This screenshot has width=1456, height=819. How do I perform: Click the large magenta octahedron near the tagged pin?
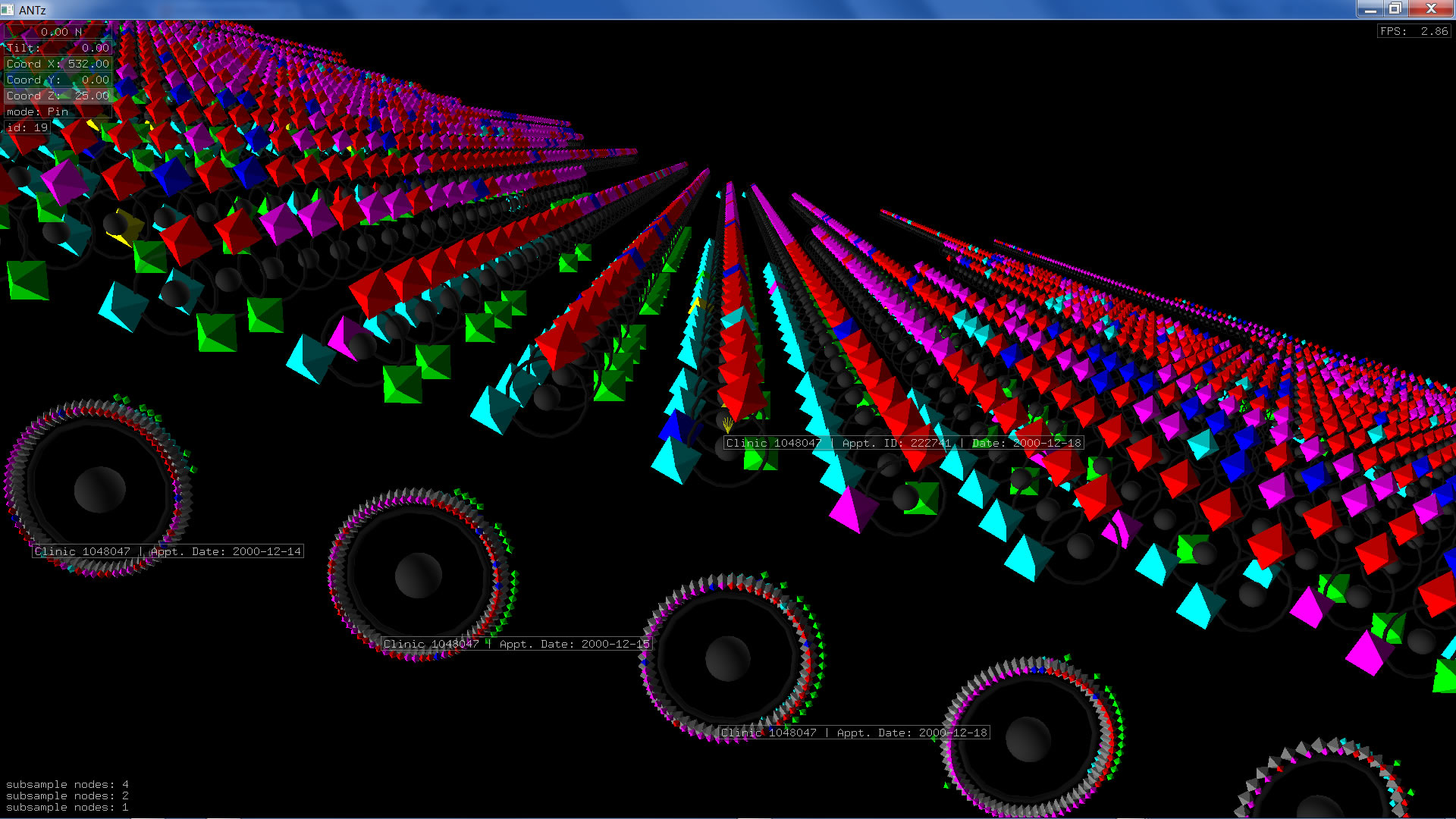852,509
